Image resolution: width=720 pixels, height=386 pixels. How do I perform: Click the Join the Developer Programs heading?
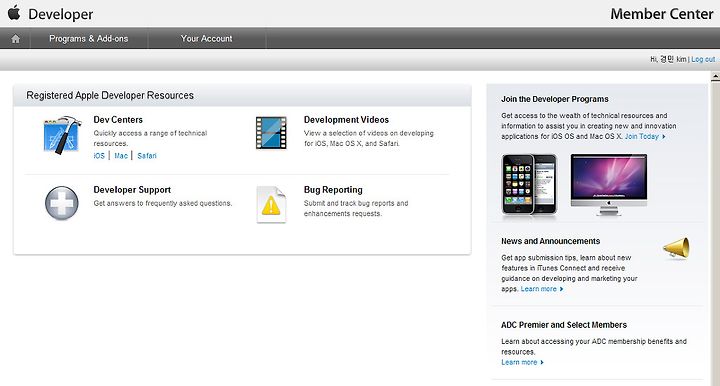555,99
